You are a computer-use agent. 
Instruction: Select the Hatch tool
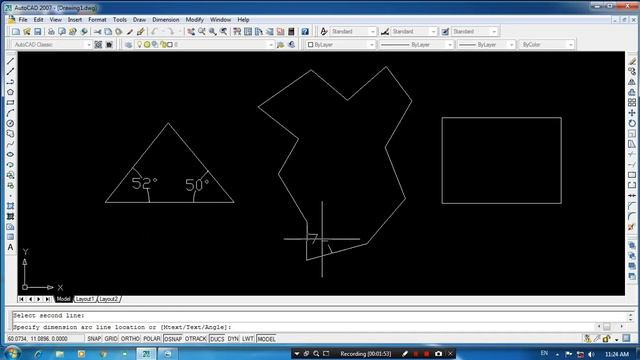click(x=11, y=206)
